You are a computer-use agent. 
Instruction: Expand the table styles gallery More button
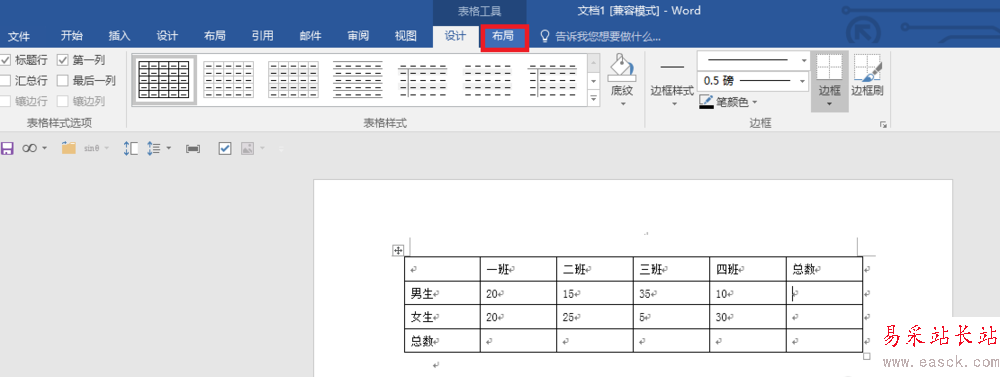point(594,98)
